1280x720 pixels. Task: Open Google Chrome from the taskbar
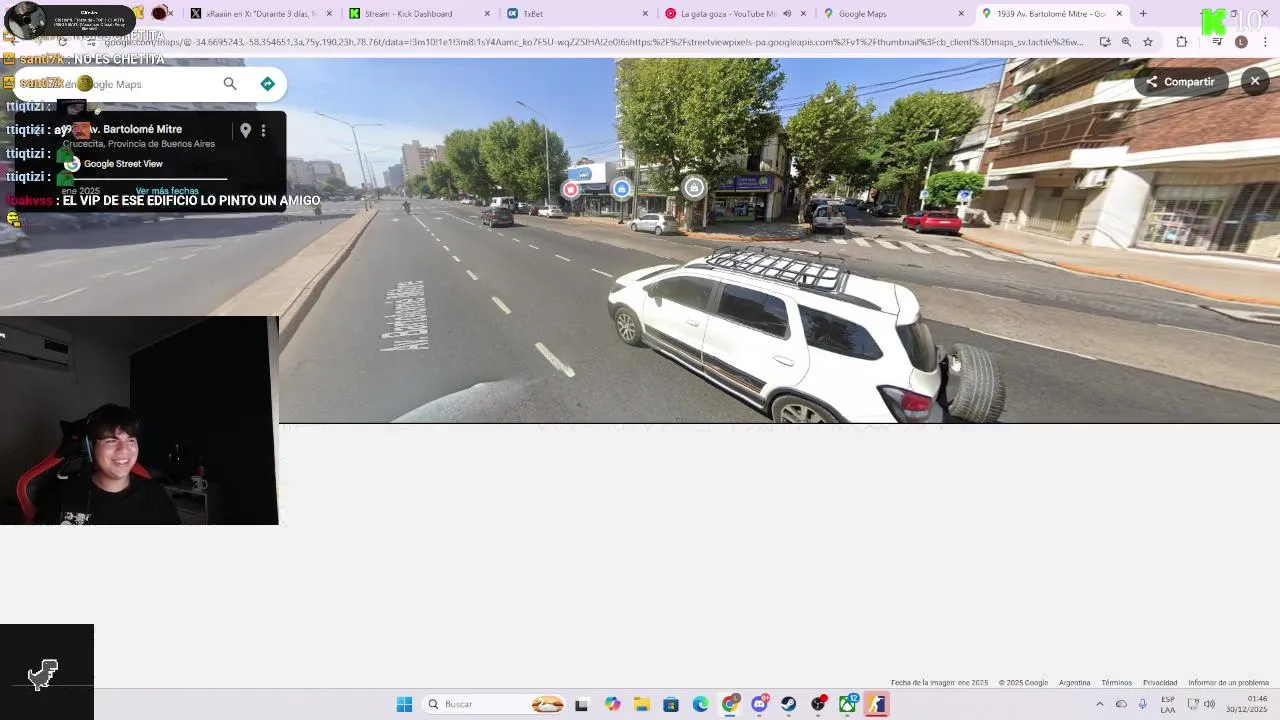click(x=730, y=704)
